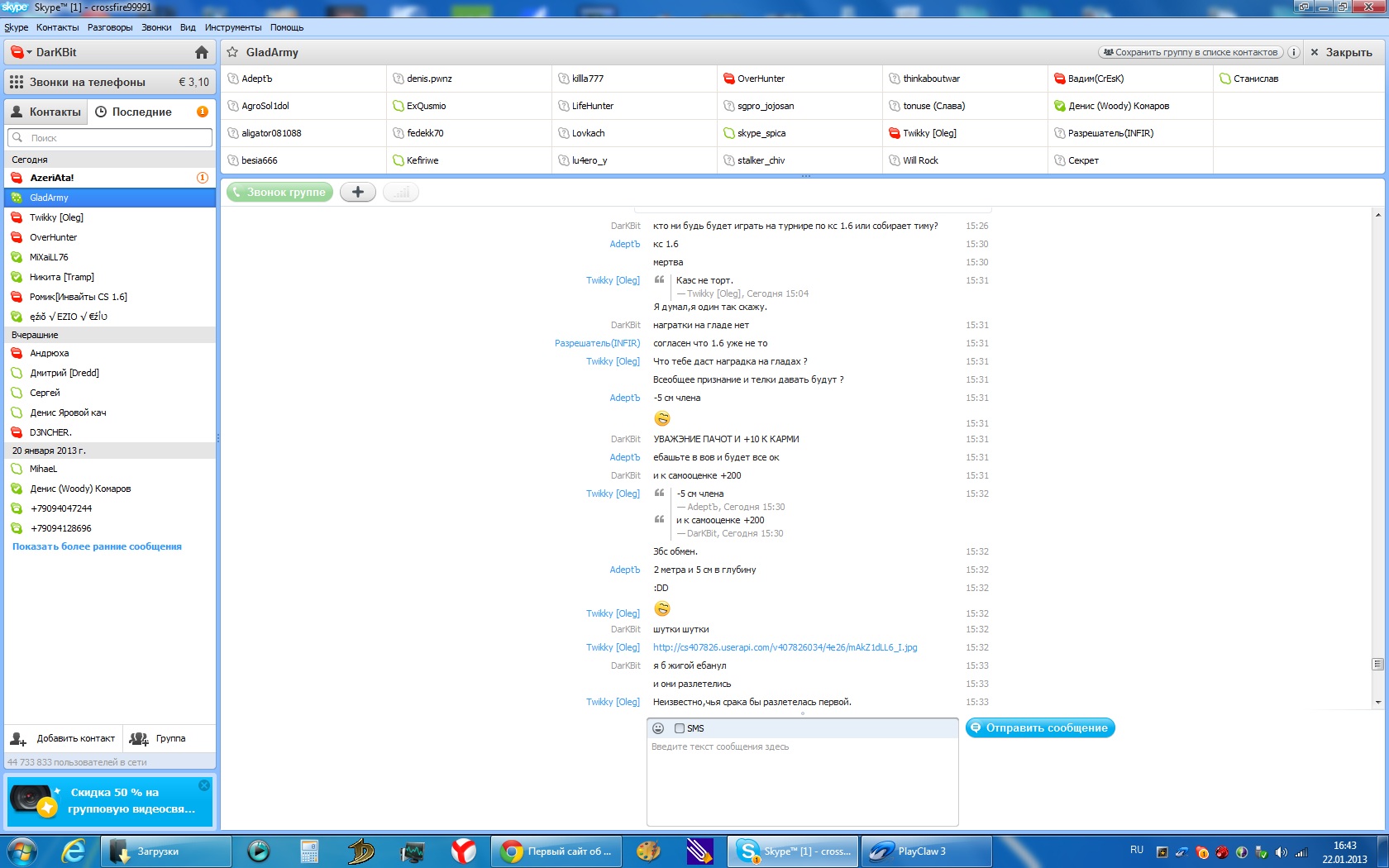
Task: Enable the SMS checkbox
Action: [680, 728]
